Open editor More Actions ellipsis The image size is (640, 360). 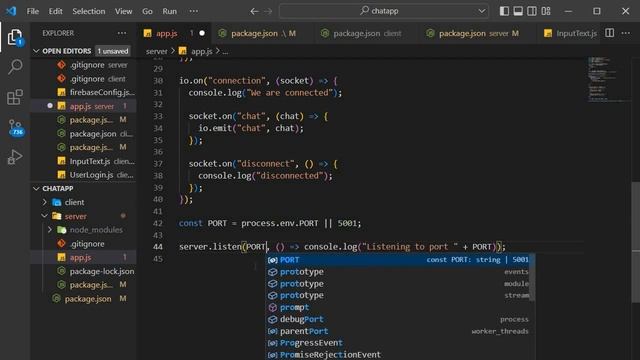(626, 33)
